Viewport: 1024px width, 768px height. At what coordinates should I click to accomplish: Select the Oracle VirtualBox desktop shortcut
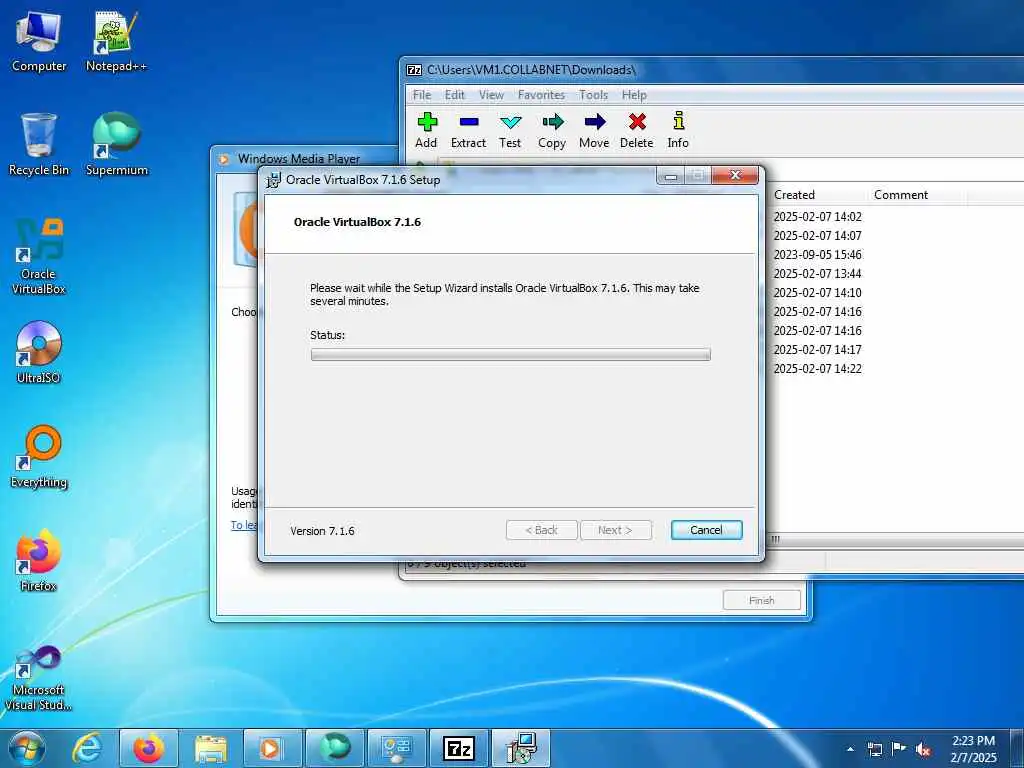coord(39,256)
